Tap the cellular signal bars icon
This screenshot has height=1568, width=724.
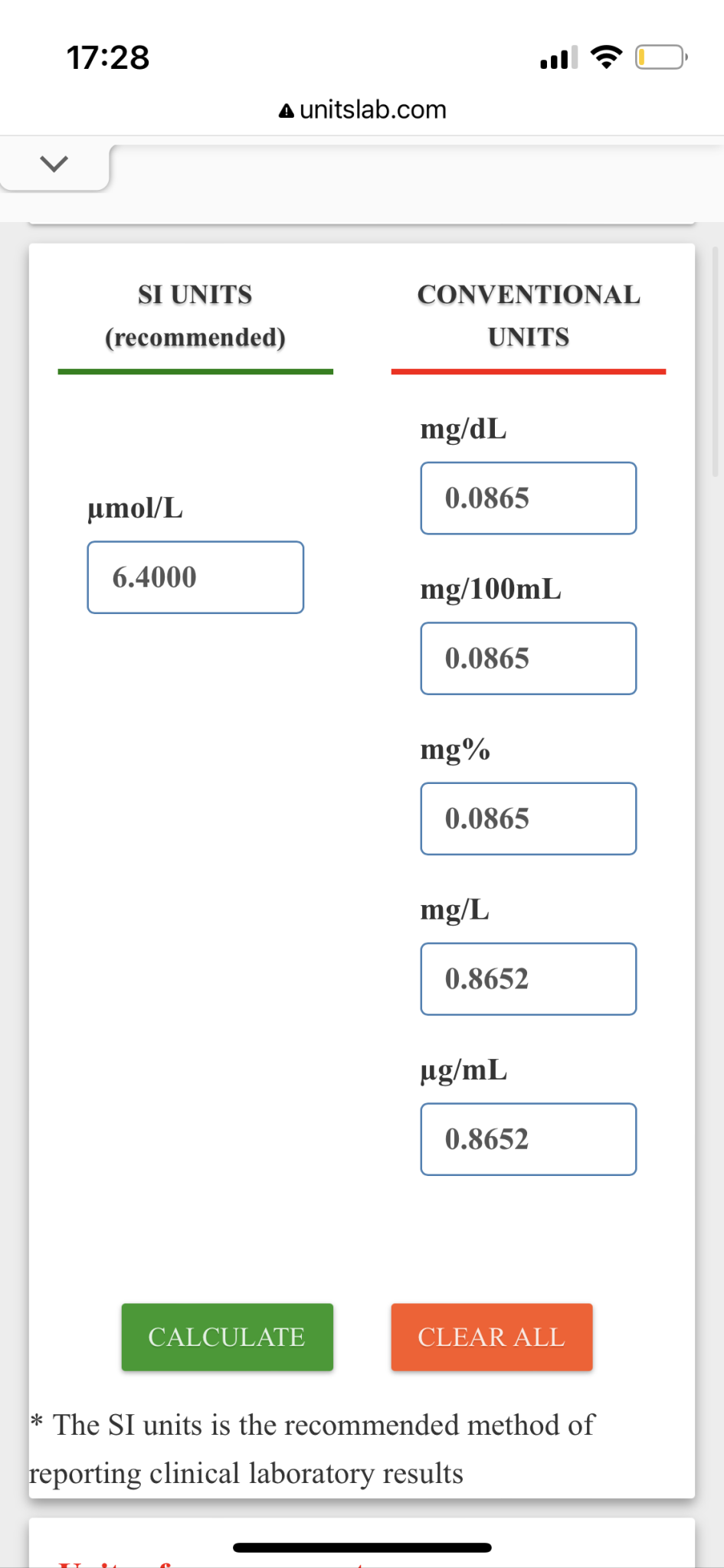559,58
